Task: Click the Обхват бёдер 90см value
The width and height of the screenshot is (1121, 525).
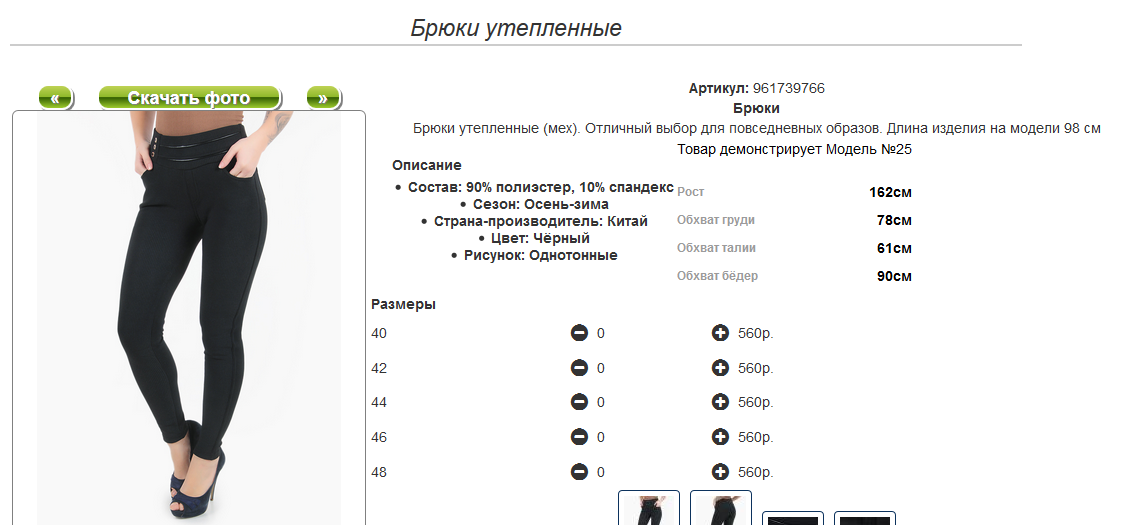Action: point(894,276)
